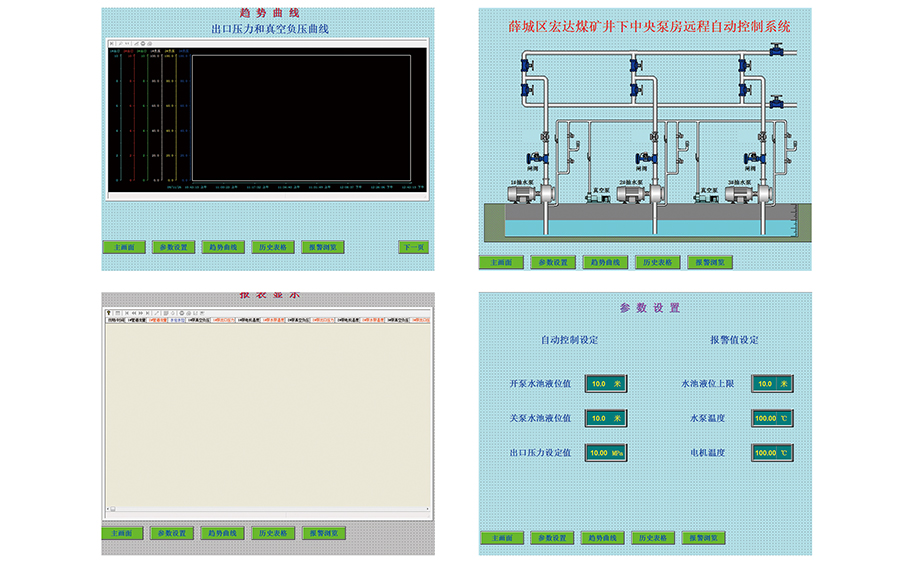Open 报警浏览 from the trend curve screen
The height and width of the screenshot is (562, 914).
pyautogui.click(x=323, y=247)
